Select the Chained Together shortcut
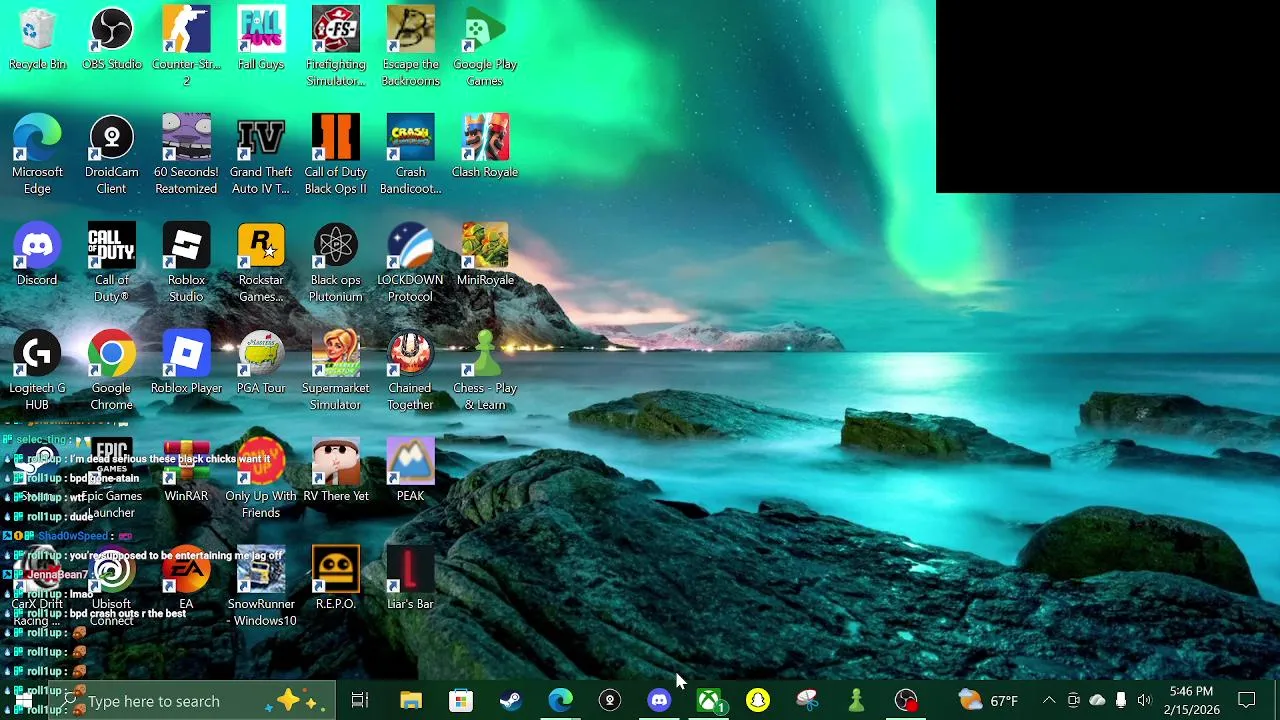The image size is (1280, 720). click(x=410, y=371)
